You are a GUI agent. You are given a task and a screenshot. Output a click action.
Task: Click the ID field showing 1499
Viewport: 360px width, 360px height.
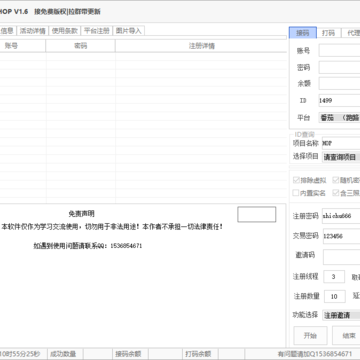tap(339, 100)
